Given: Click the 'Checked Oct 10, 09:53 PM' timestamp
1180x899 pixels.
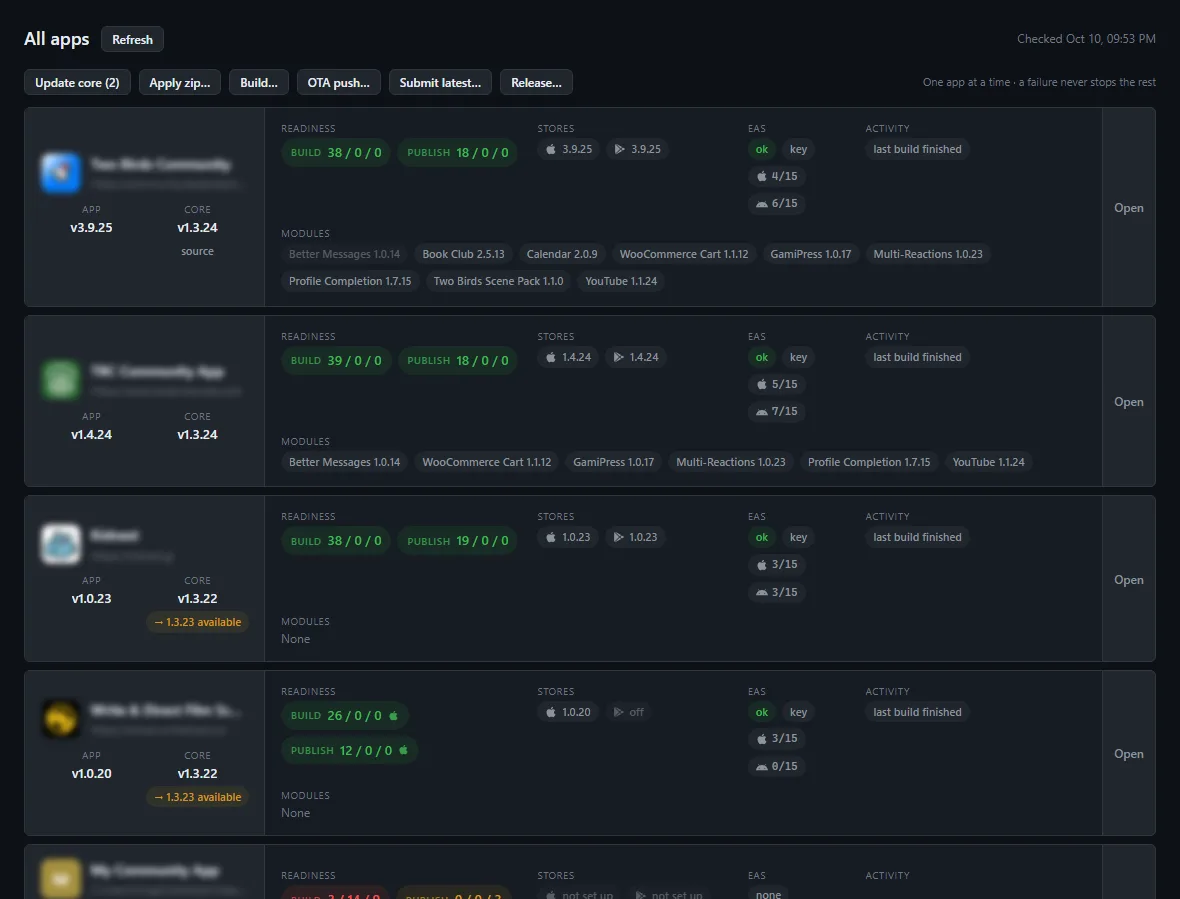Looking at the screenshot, I should 1086,39.
